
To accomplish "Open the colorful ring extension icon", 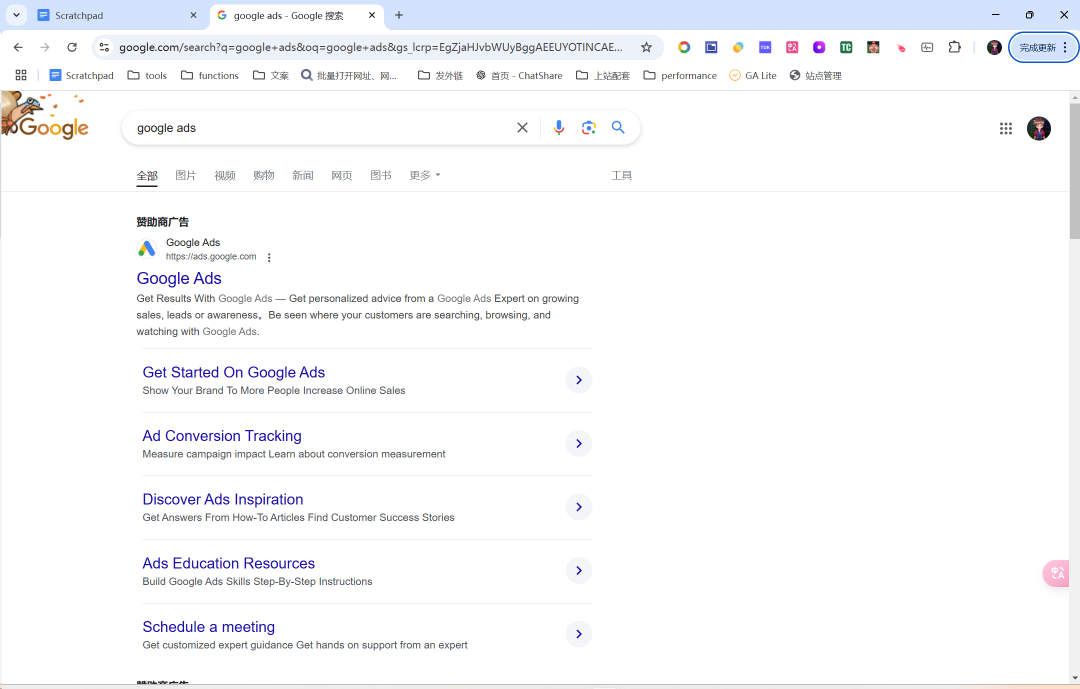I will click(x=684, y=47).
